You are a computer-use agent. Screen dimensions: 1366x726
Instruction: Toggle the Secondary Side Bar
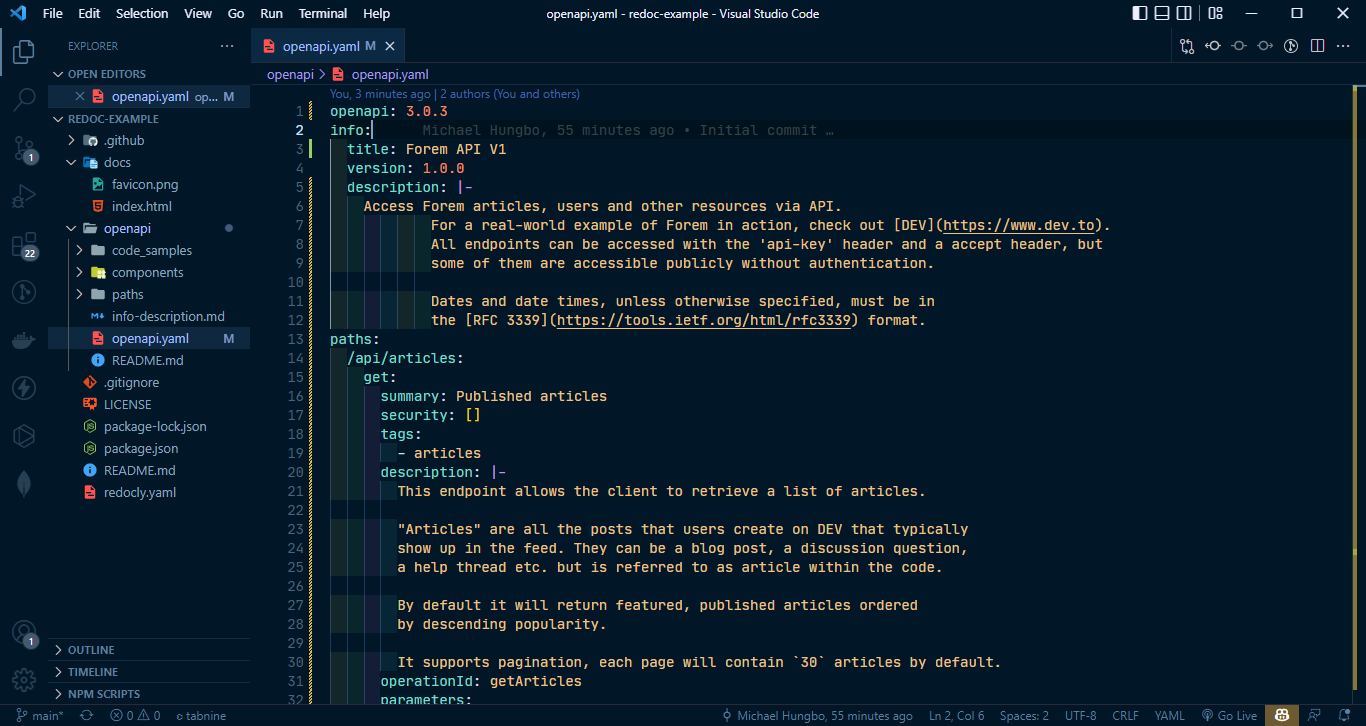tap(1184, 12)
